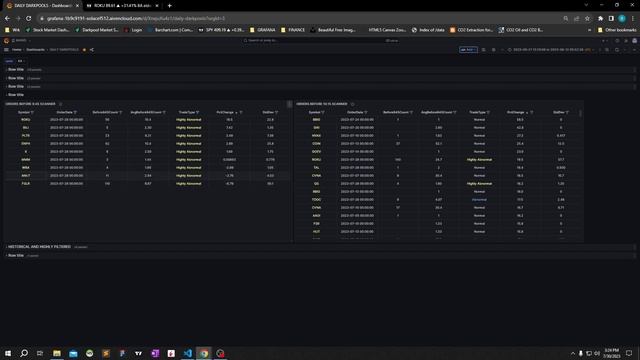Open the GRAFANA bookmarks folder

pos(262,30)
